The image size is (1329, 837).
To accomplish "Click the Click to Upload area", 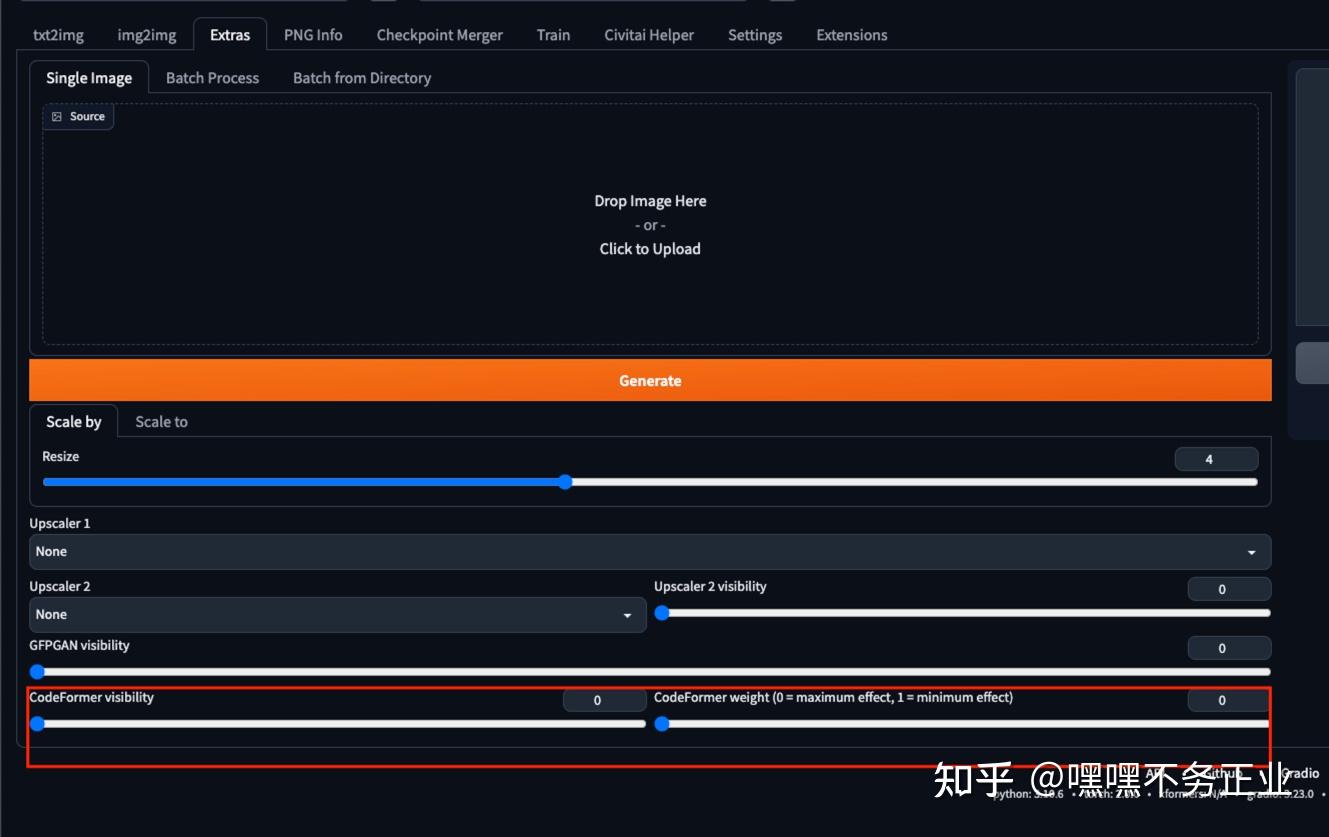I will (650, 248).
